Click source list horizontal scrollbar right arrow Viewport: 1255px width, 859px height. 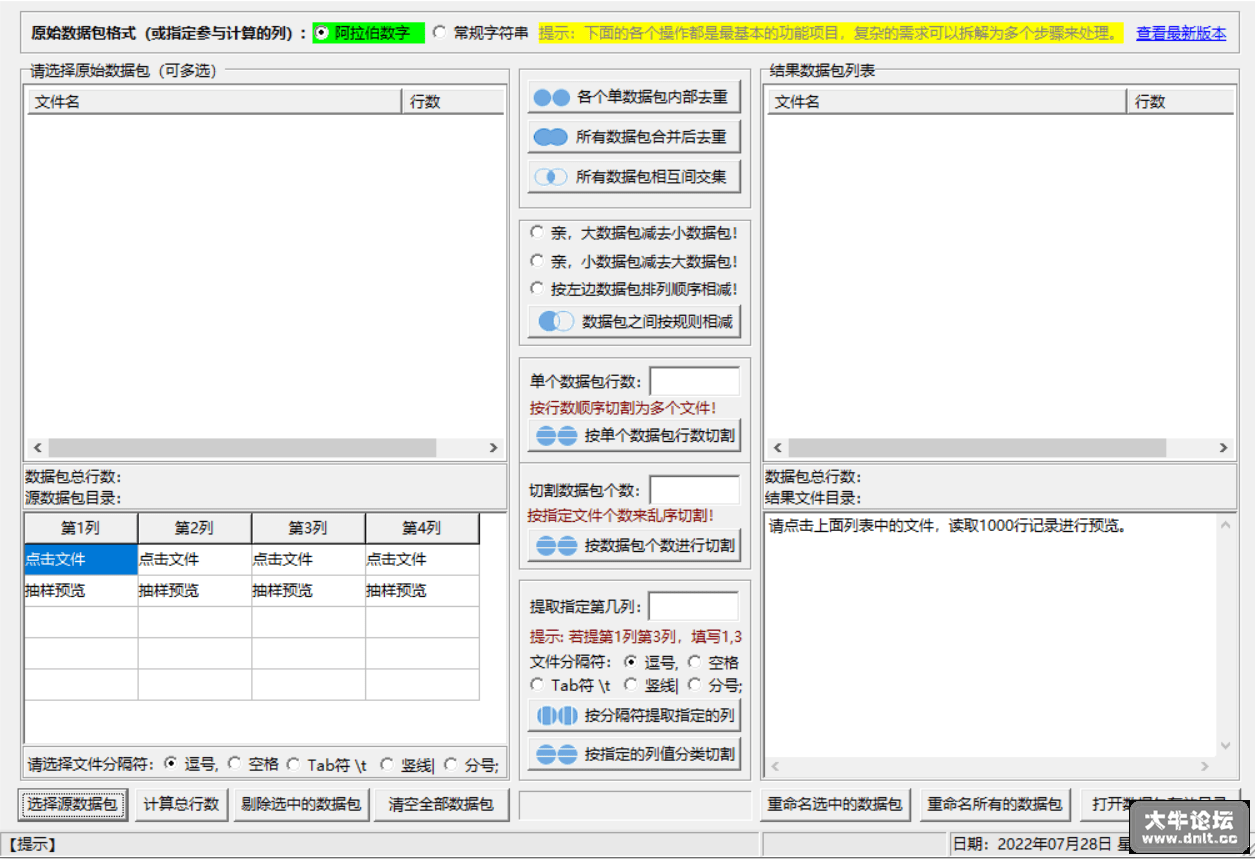coord(493,448)
